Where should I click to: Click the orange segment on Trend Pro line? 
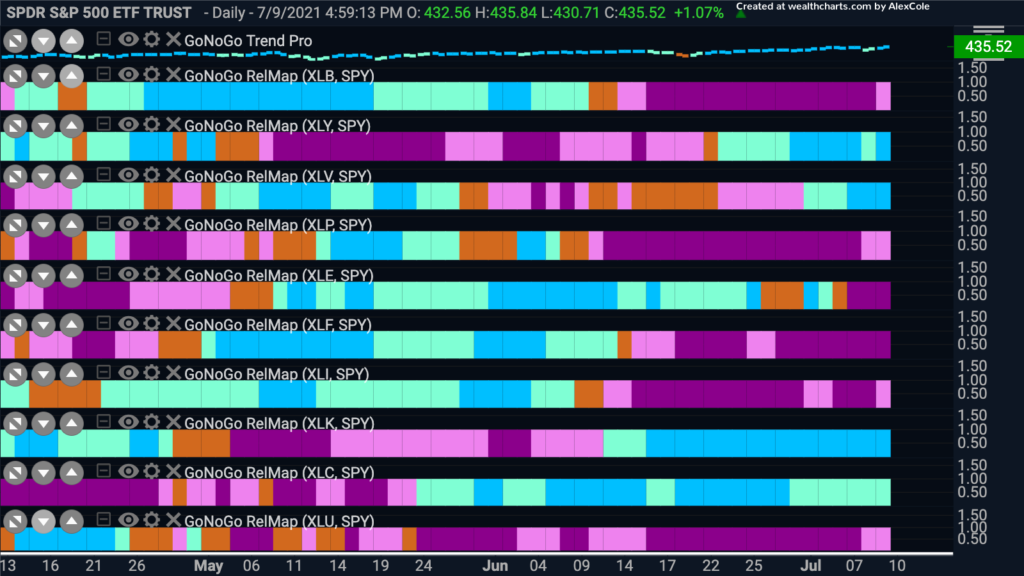point(682,55)
